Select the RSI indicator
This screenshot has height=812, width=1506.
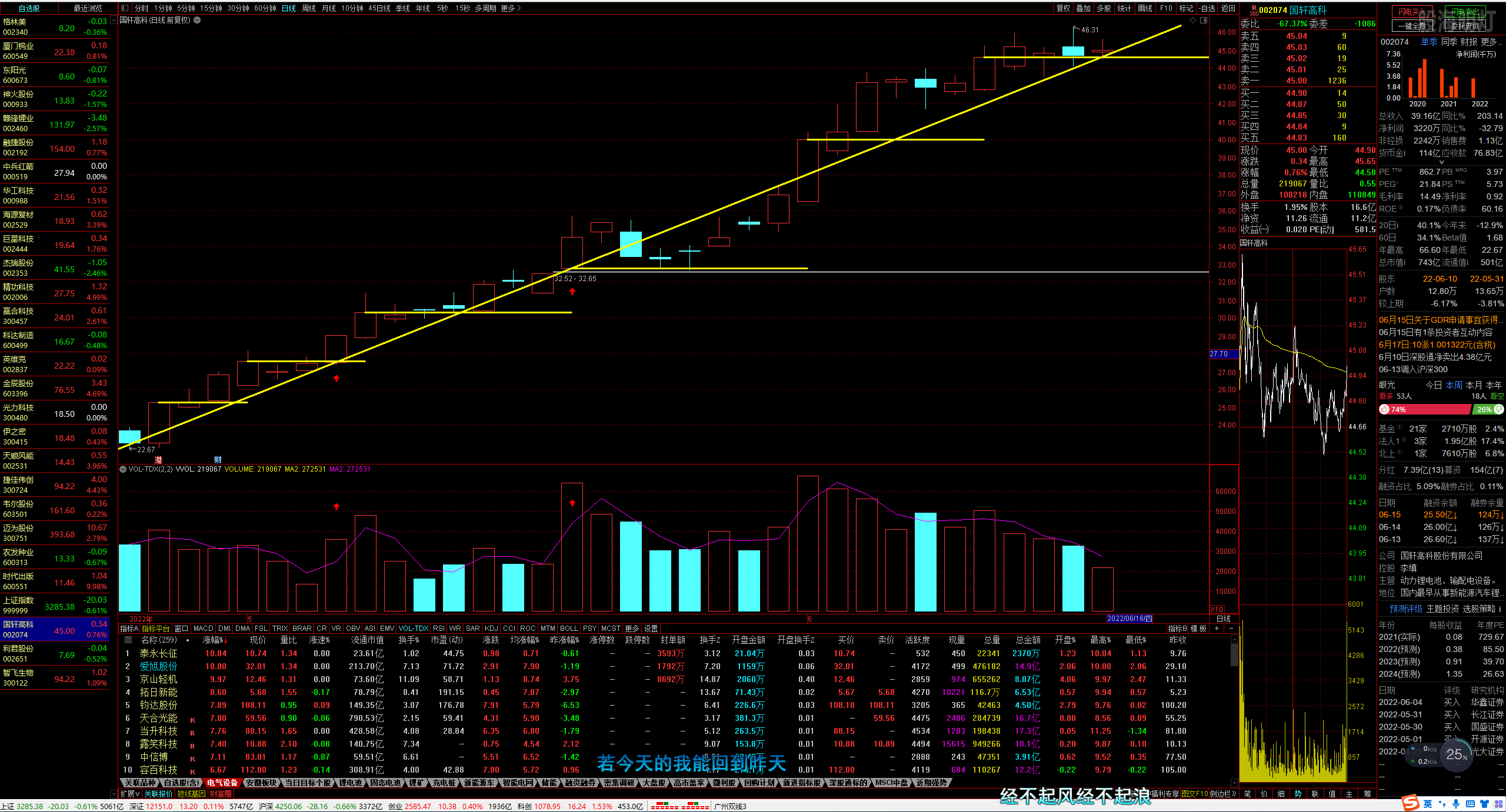[x=439, y=629]
